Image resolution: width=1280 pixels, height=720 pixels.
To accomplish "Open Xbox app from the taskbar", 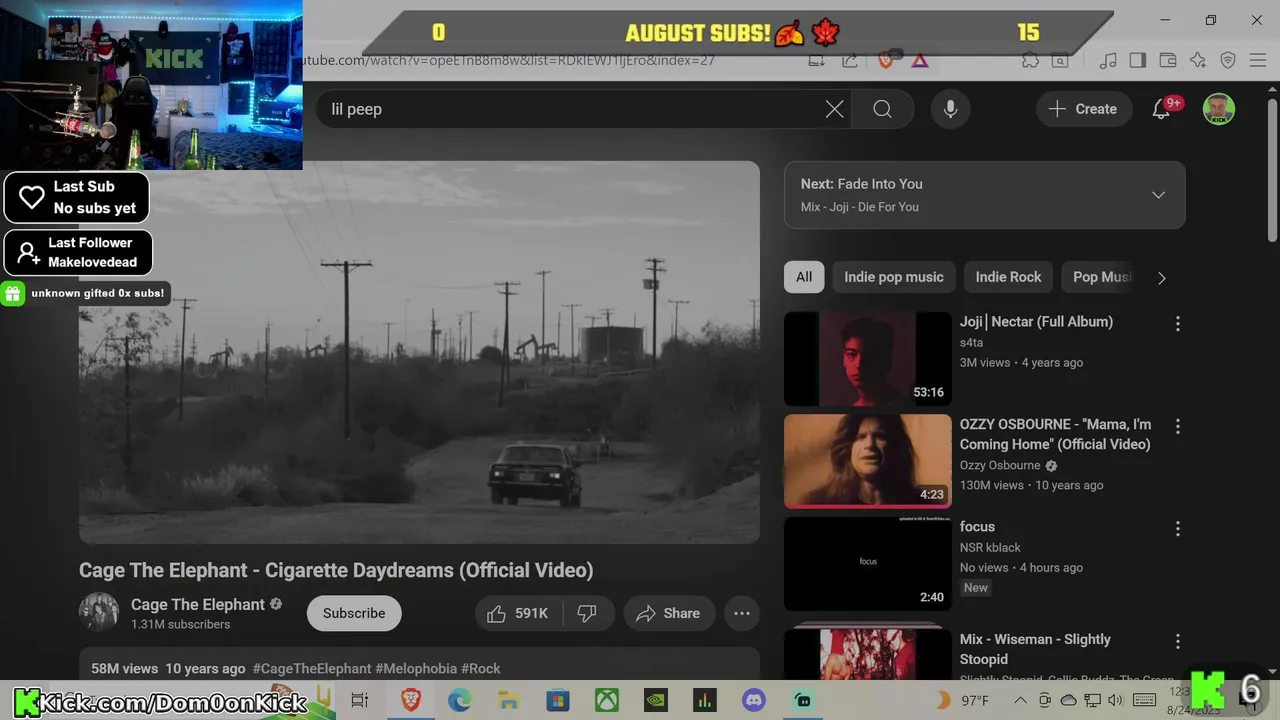I will tap(607, 700).
